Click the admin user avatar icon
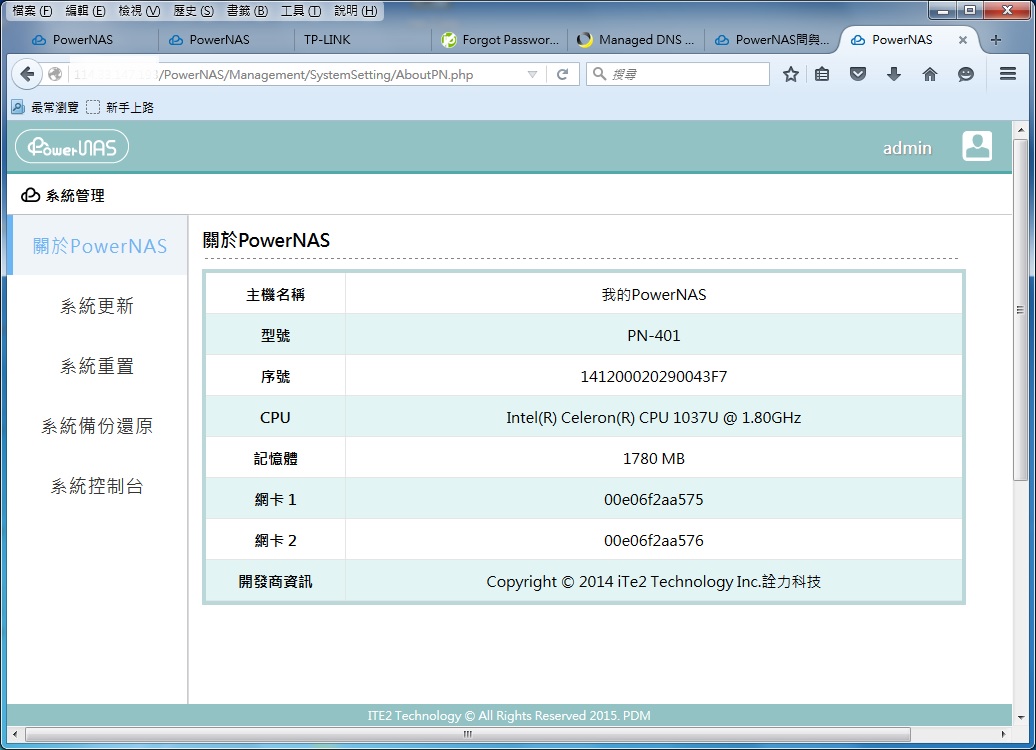The image size is (1036, 750). point(977,146)
